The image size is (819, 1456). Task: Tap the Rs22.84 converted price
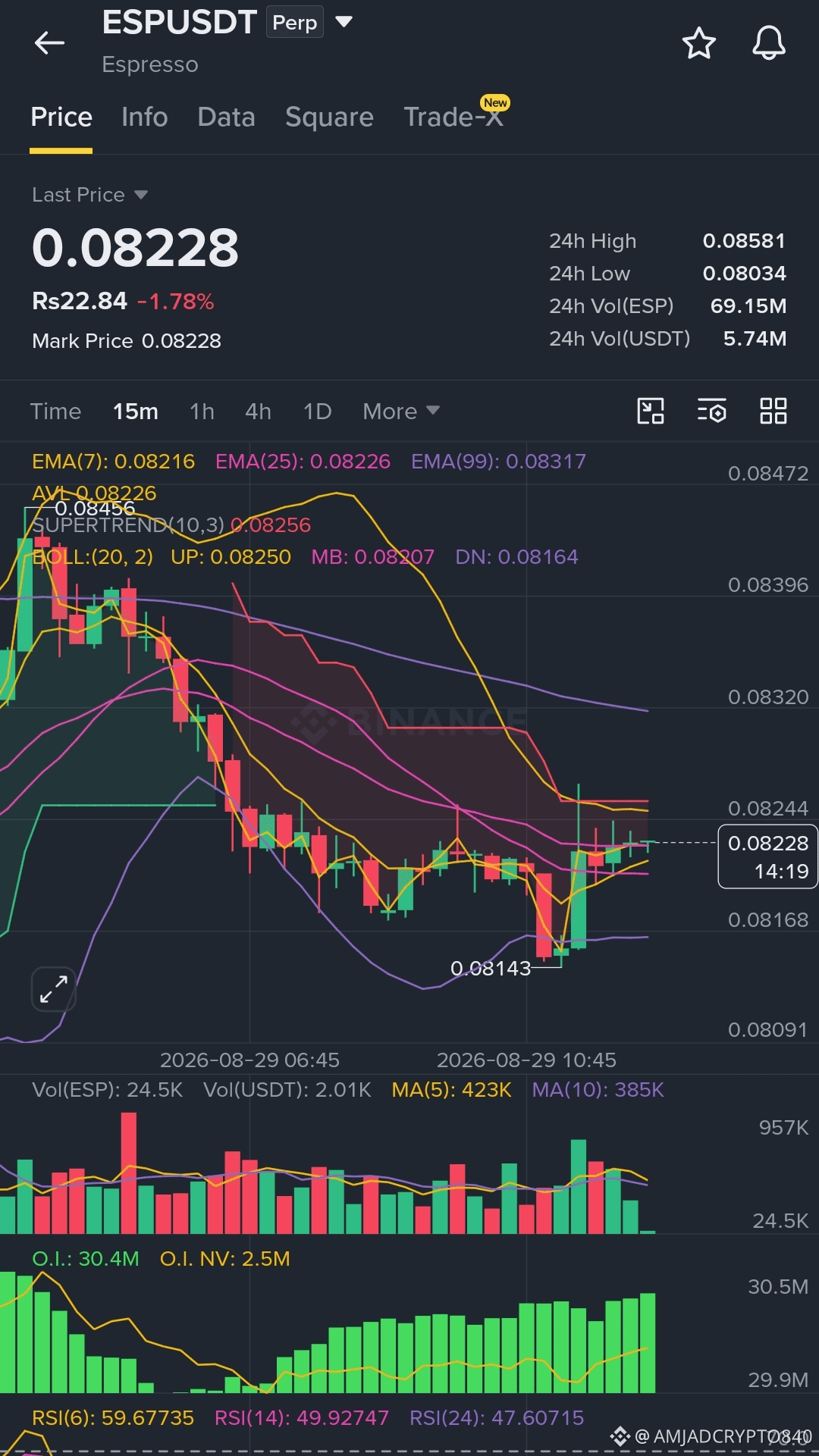coord(79,301)
